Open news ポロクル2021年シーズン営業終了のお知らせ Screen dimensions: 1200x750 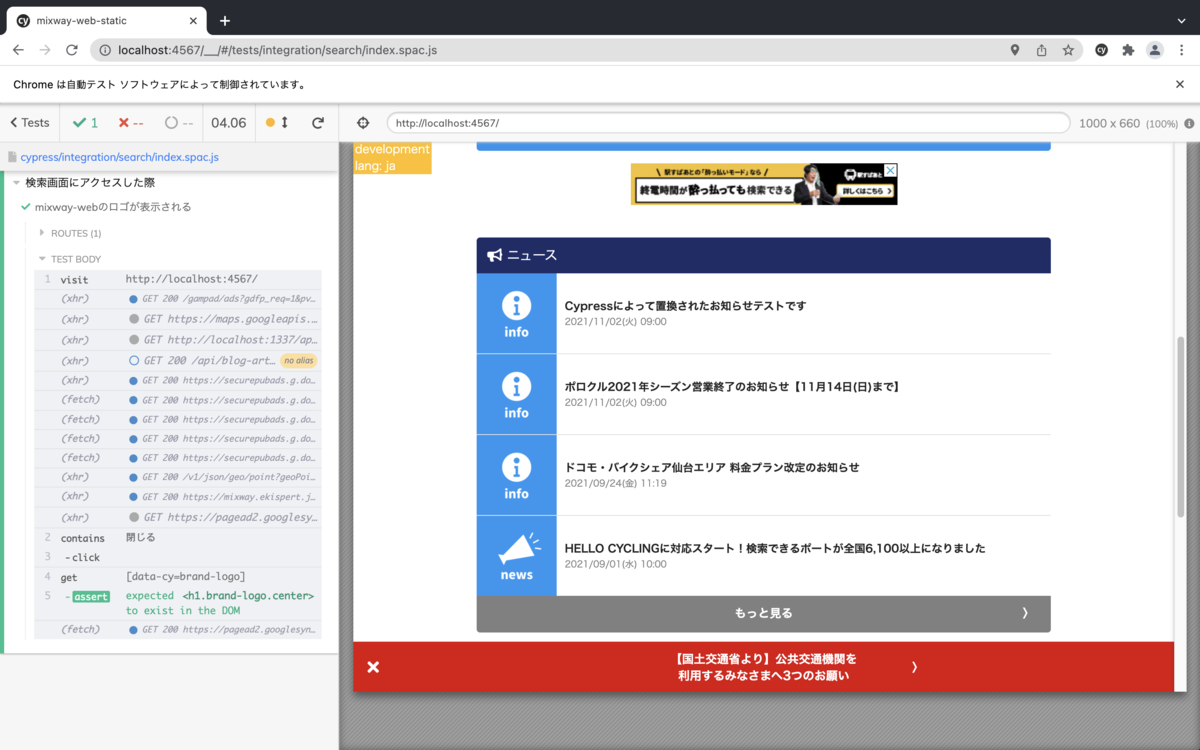(732, 387)
